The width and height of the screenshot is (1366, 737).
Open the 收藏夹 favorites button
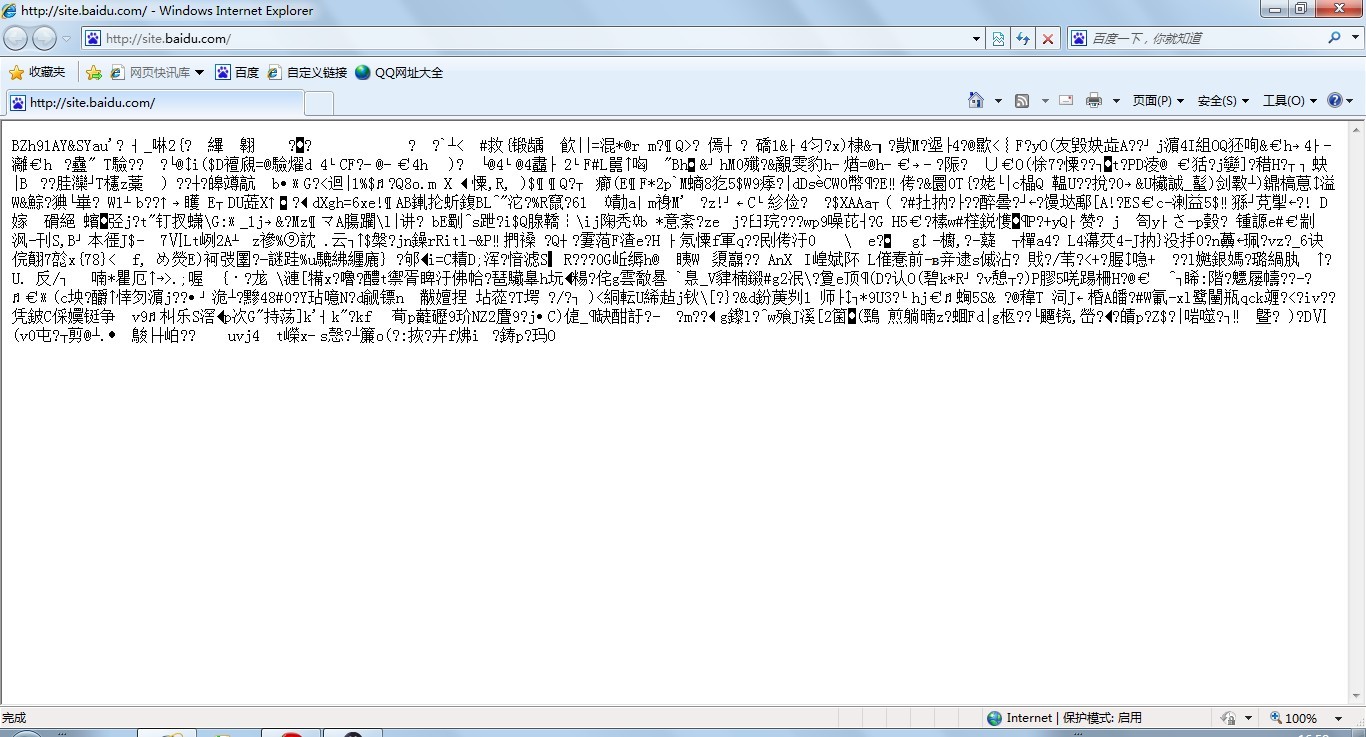[37, 72]
